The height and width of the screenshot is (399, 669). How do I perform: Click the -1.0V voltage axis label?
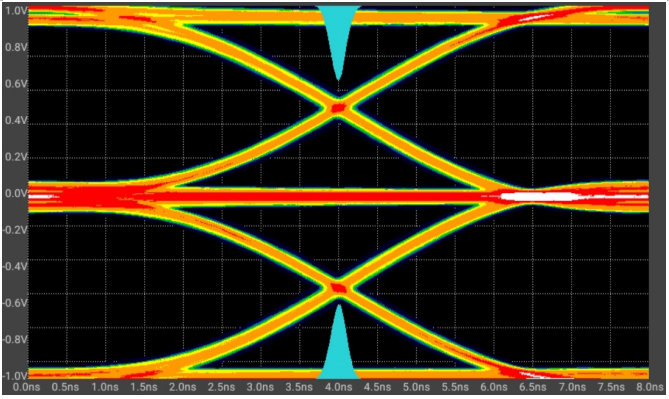15,376
